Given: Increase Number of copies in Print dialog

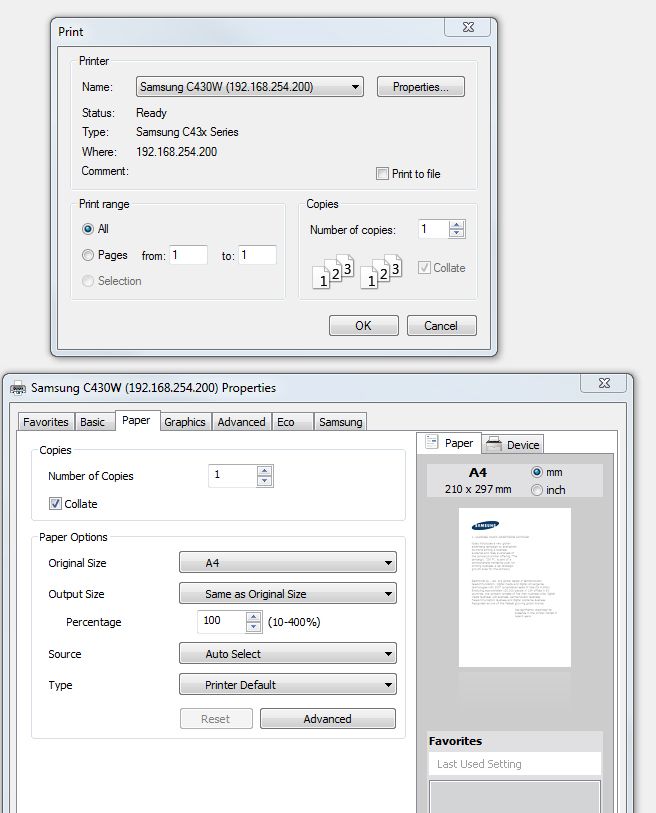Looking at the screenshot, I should tap(456, 225).
